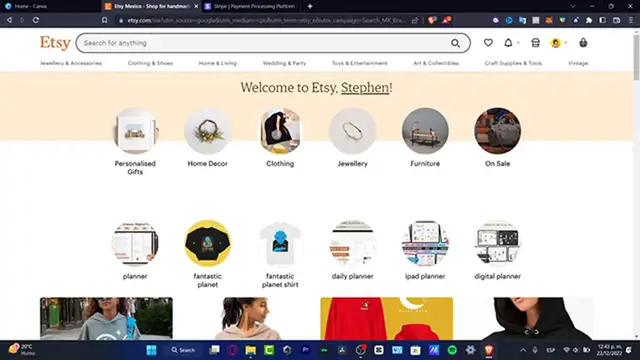
Task: Open the account profile avatar
Action: (x=556, y=42)
